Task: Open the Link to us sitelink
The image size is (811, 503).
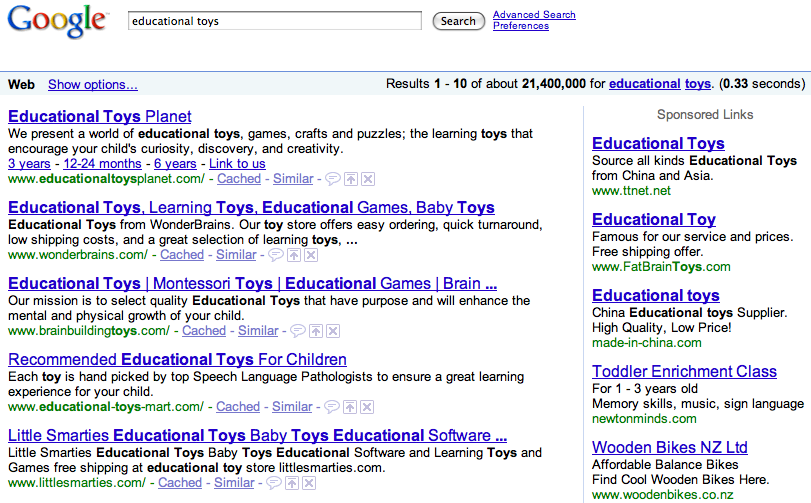Action: [237, 164]
